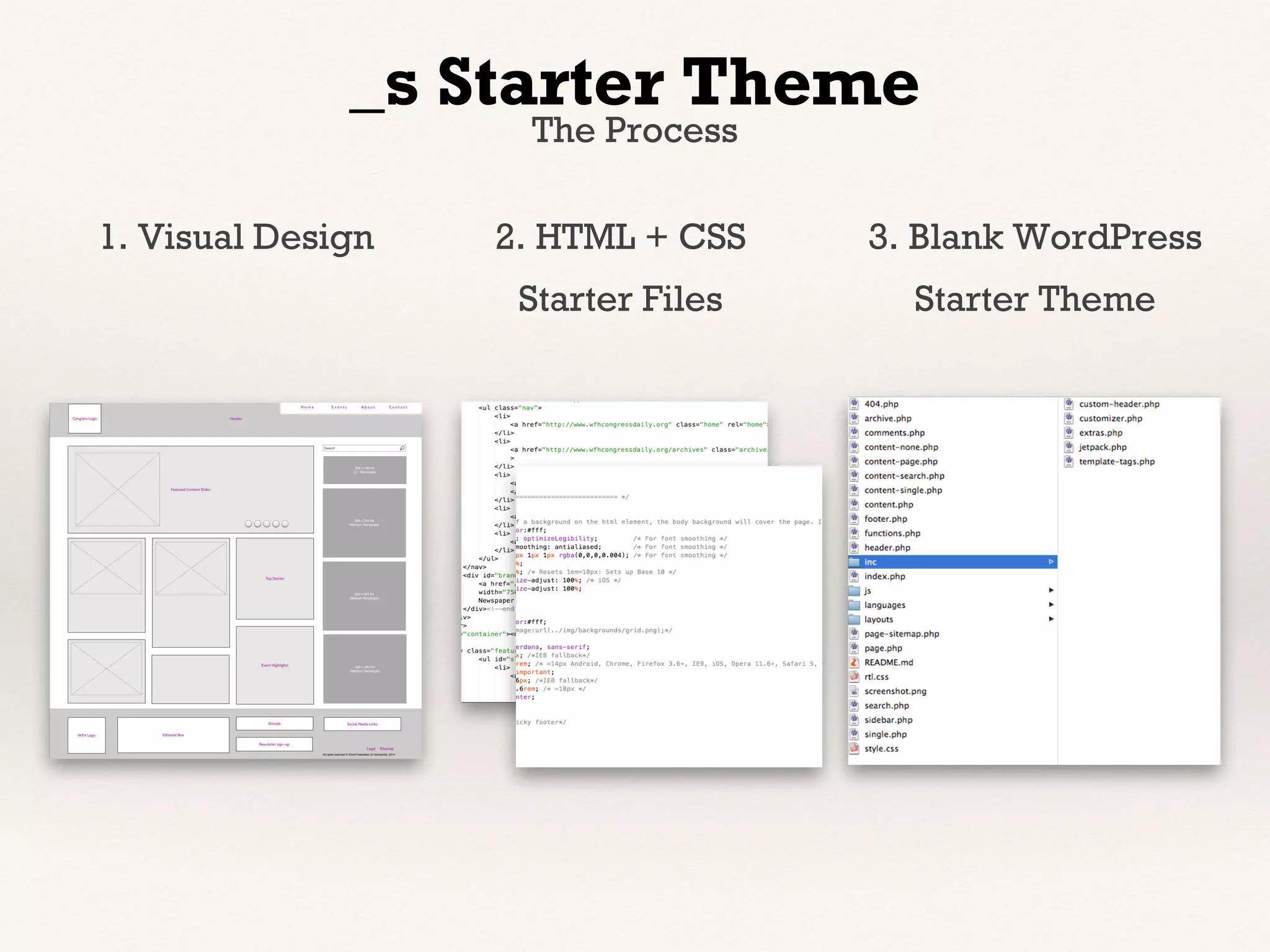Click the jetpack.php file icon

(x=1068, y=447)
